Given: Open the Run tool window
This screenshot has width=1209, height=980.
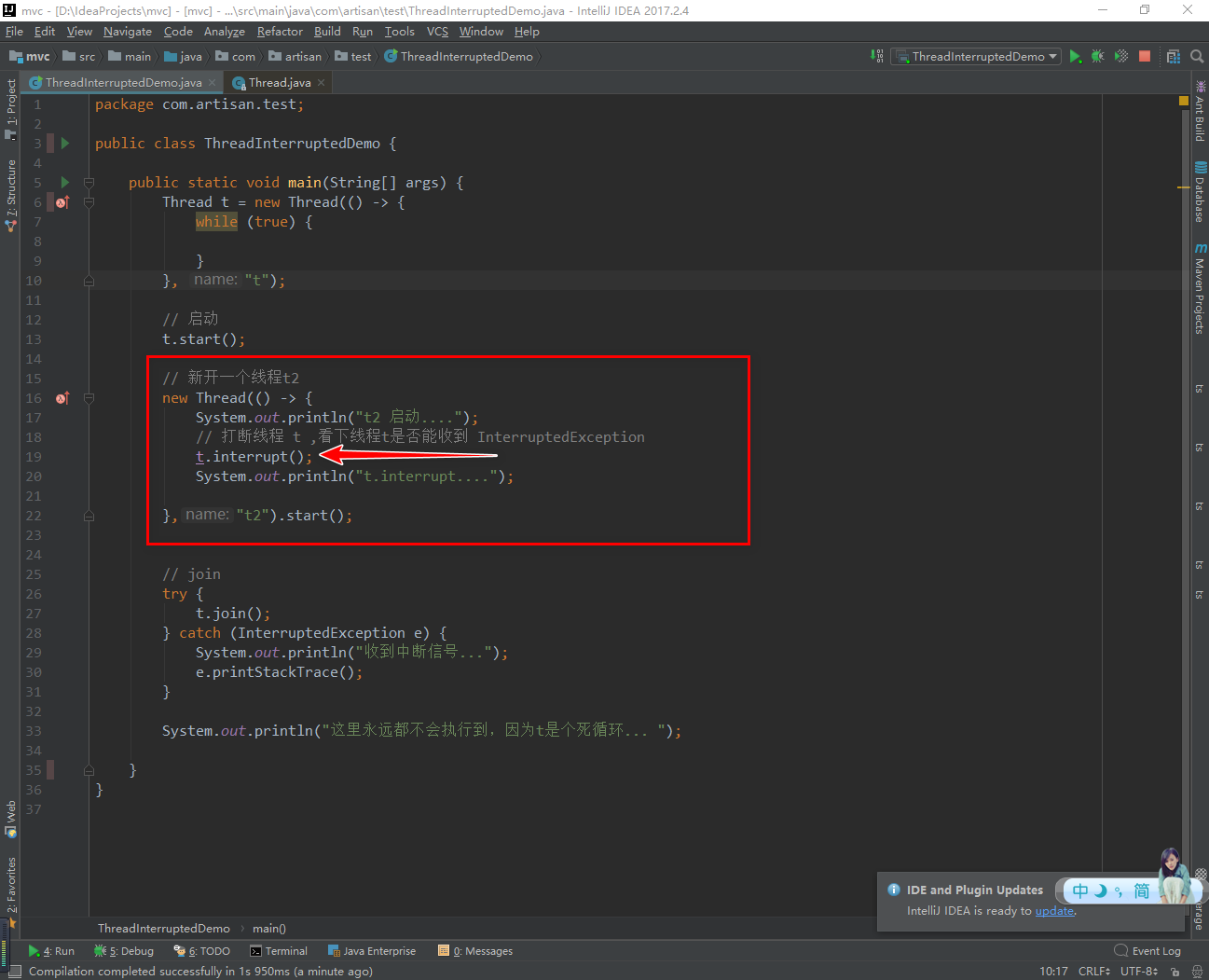Looking at the screenshot, I should click(x=51, y=951).
